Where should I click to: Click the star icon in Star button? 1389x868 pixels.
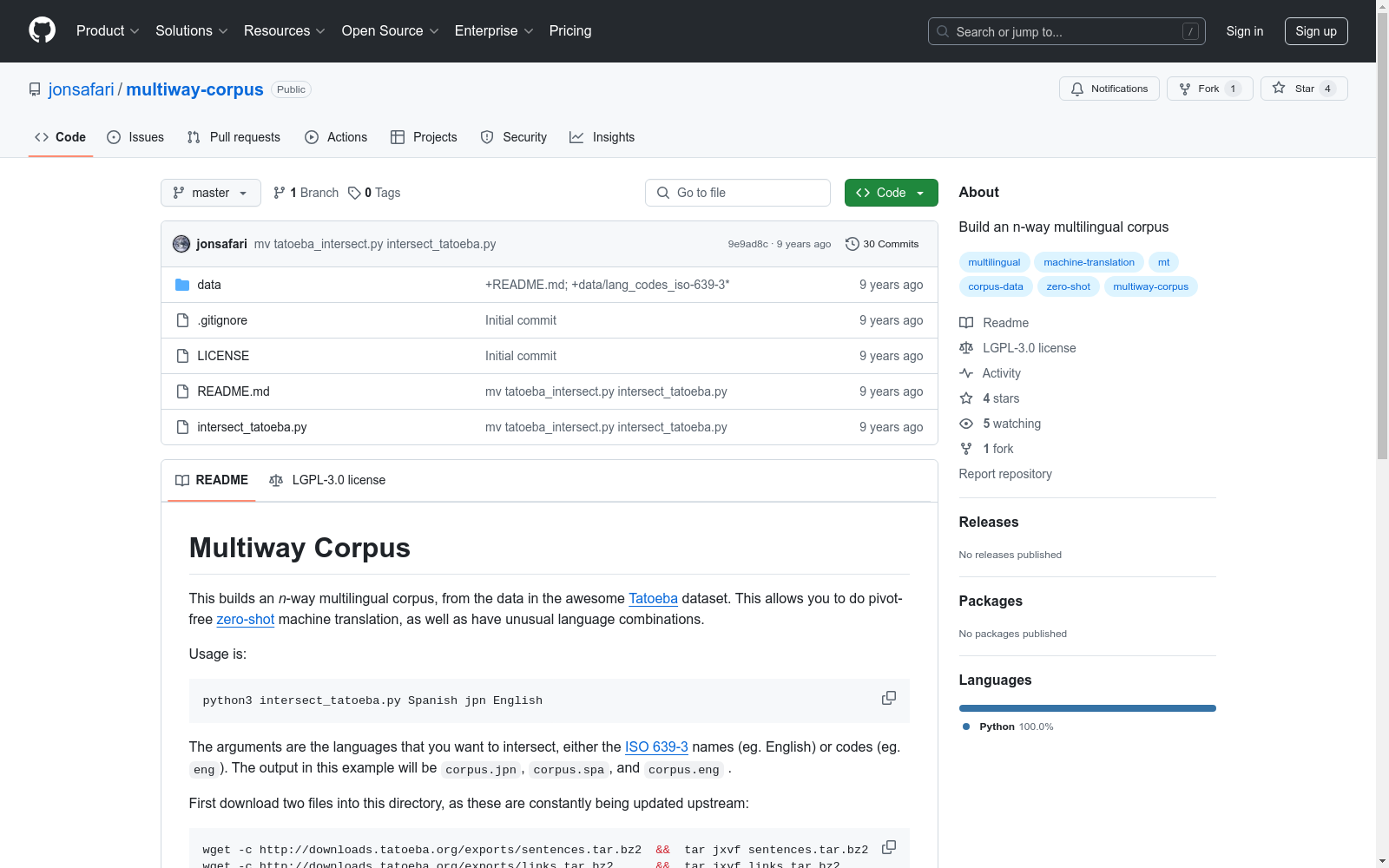[x=1279, y=89]
